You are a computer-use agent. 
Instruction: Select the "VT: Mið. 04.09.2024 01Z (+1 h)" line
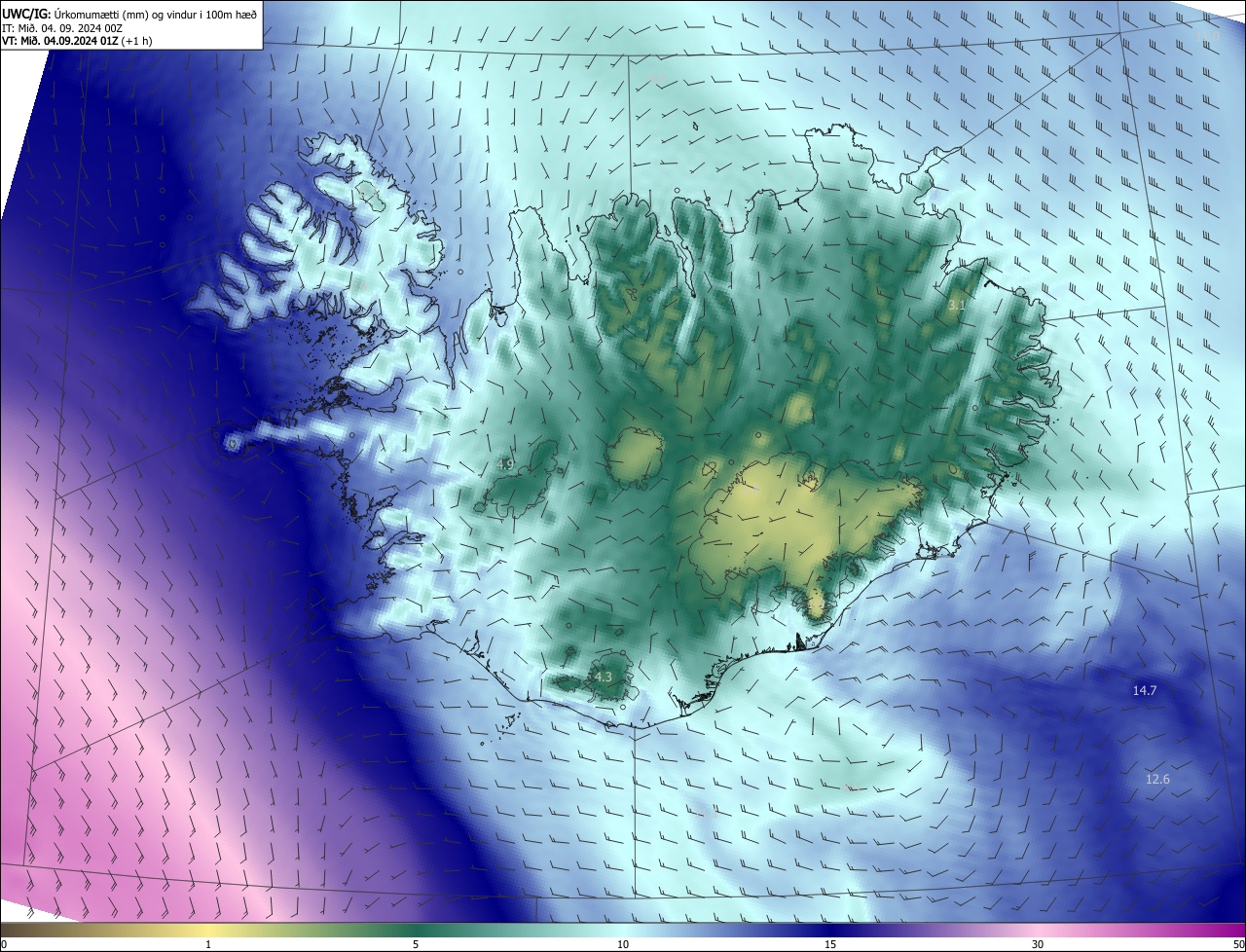pyautogui.click(x=77, y=41)
